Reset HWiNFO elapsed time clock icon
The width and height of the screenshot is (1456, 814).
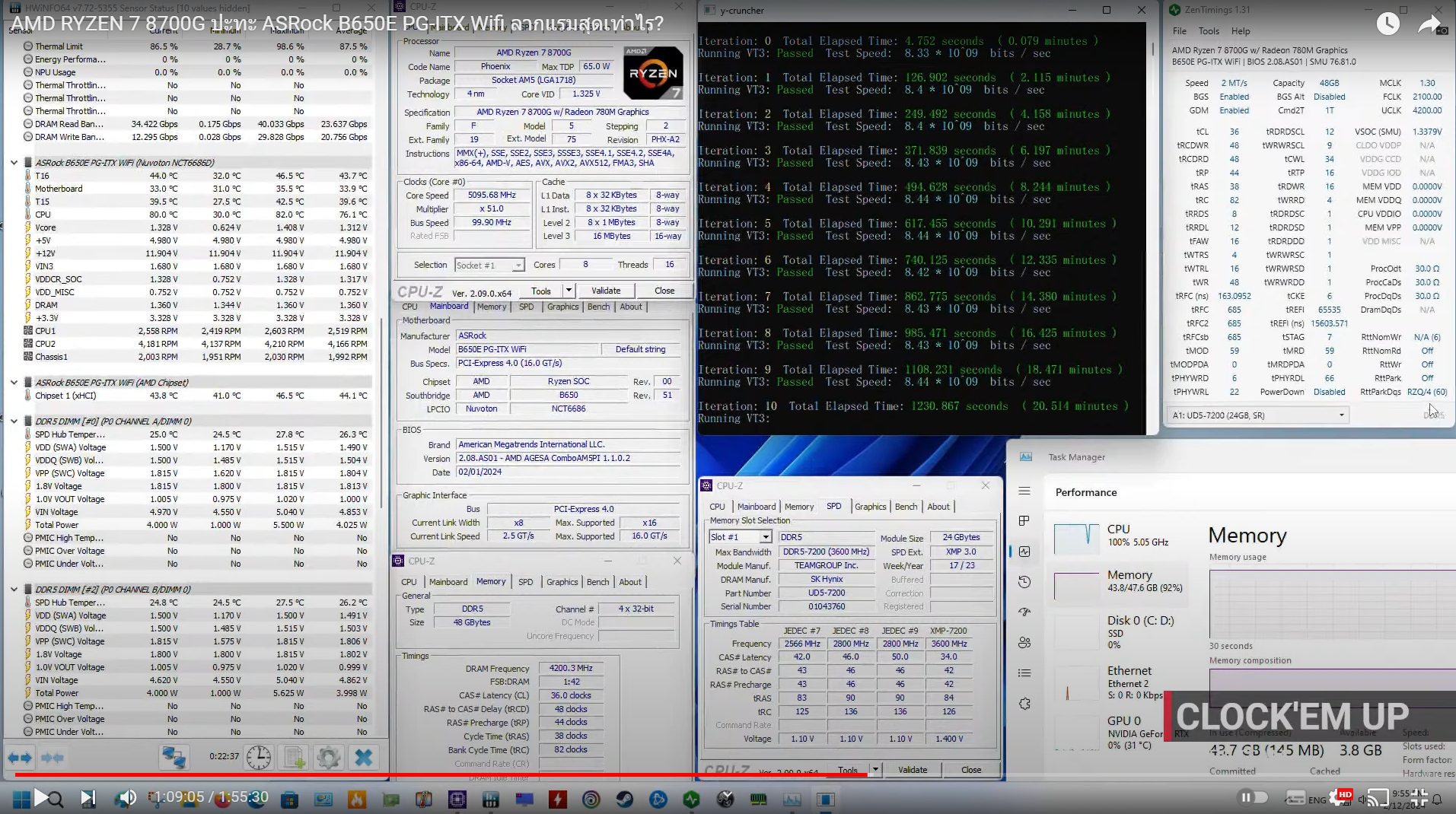[x=259, y=758]
